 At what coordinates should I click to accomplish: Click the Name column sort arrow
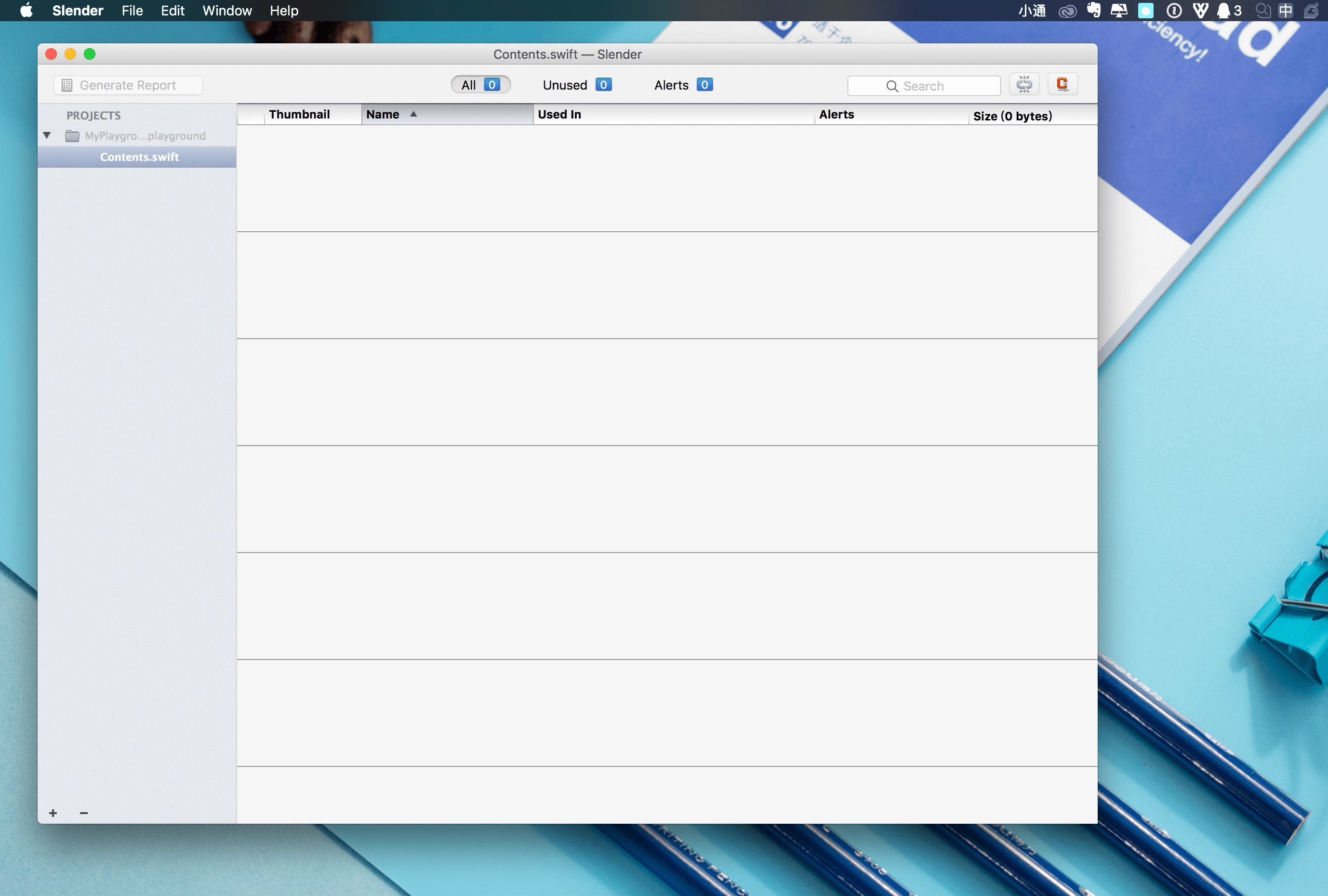point(413,114)
